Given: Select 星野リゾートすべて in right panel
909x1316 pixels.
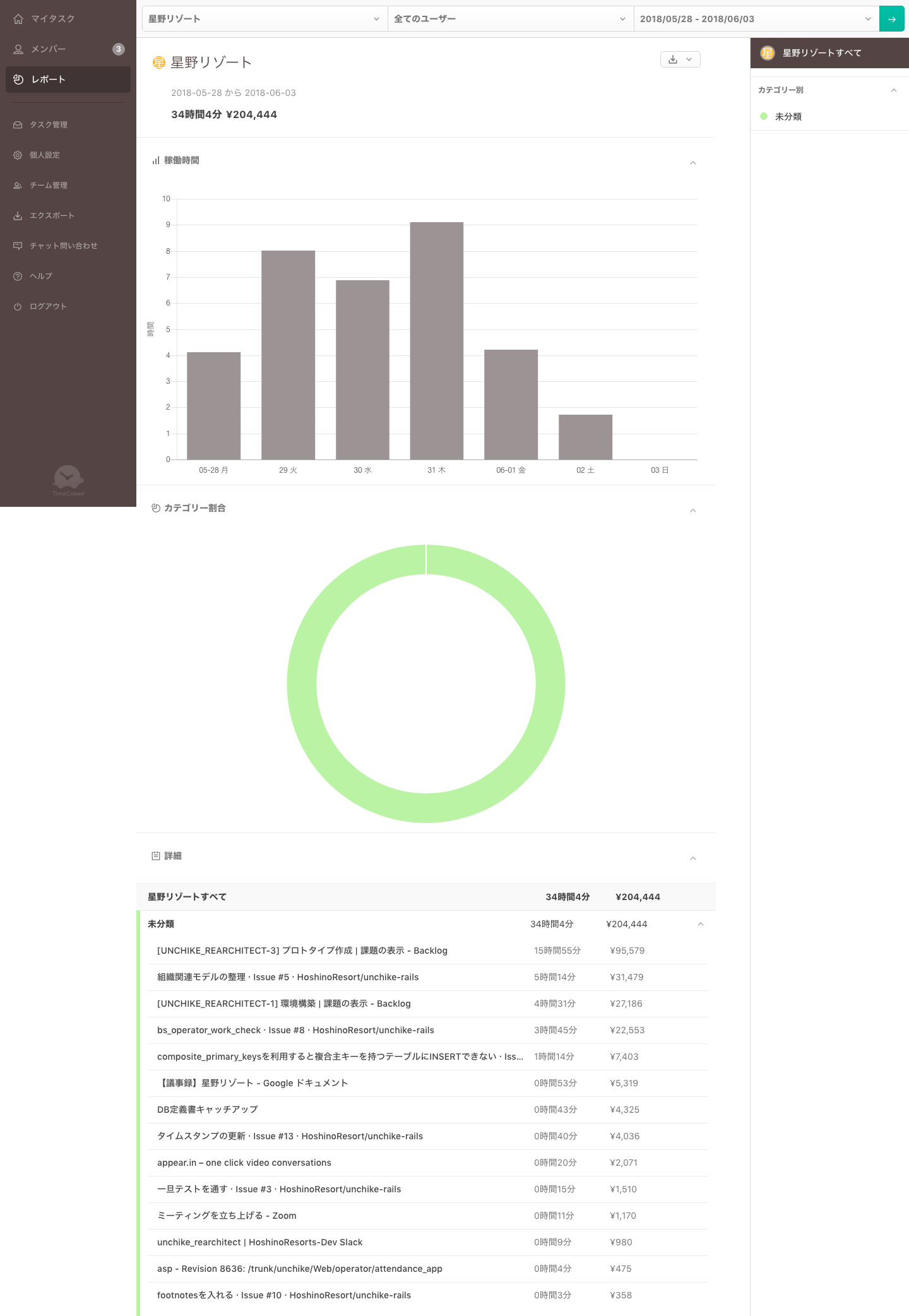Looking at the screenshot, I should pyautogui.click(x=829, y=53).
